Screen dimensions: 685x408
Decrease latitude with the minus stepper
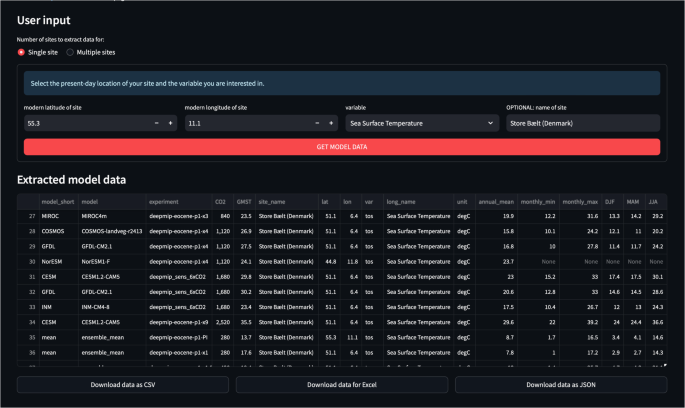click(156, 123)
